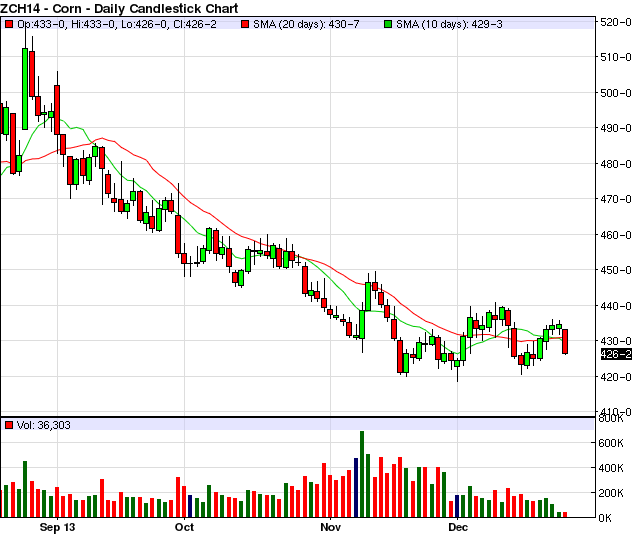
Task: Click the blue volume bar at start of December
Action: click(x=458, y=506)
